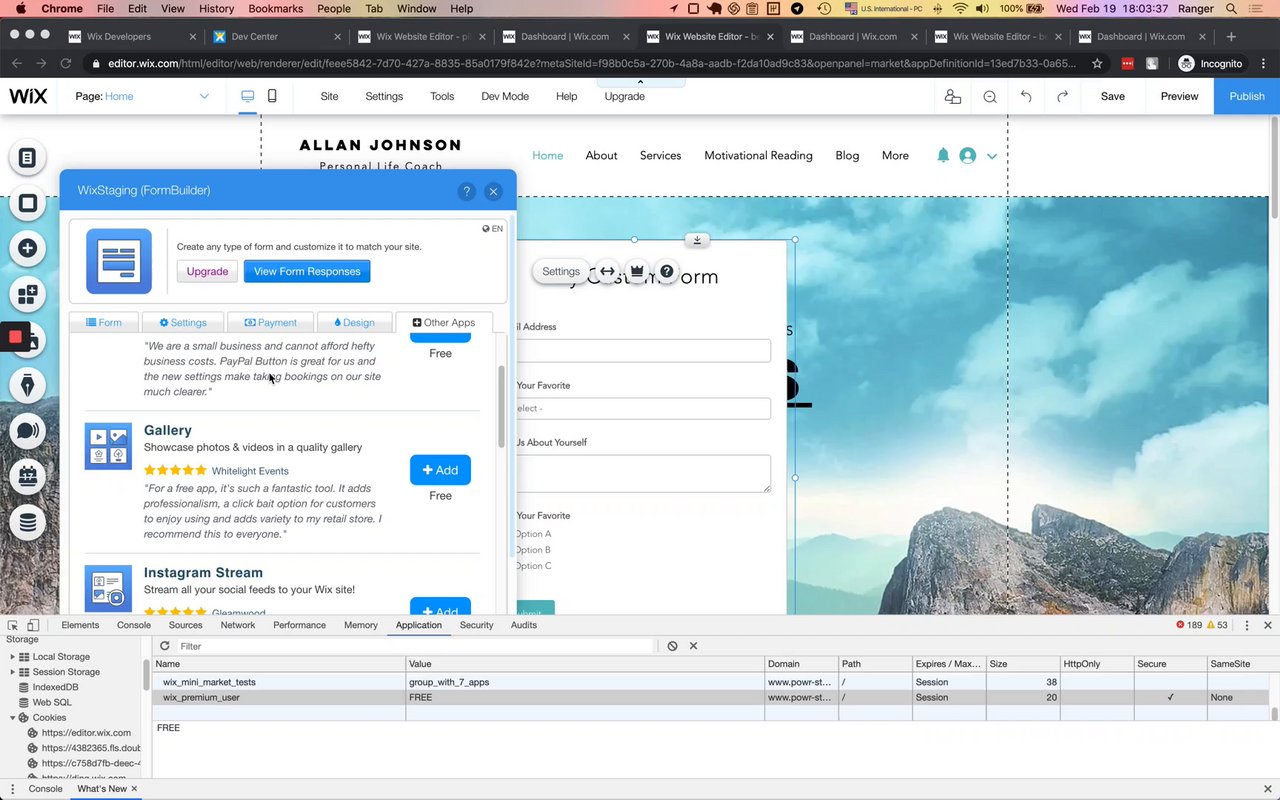Click the Other Apps list scrollbar
Image resolution: width=1280 pixels, height=800 pixels.
[502, 407]
